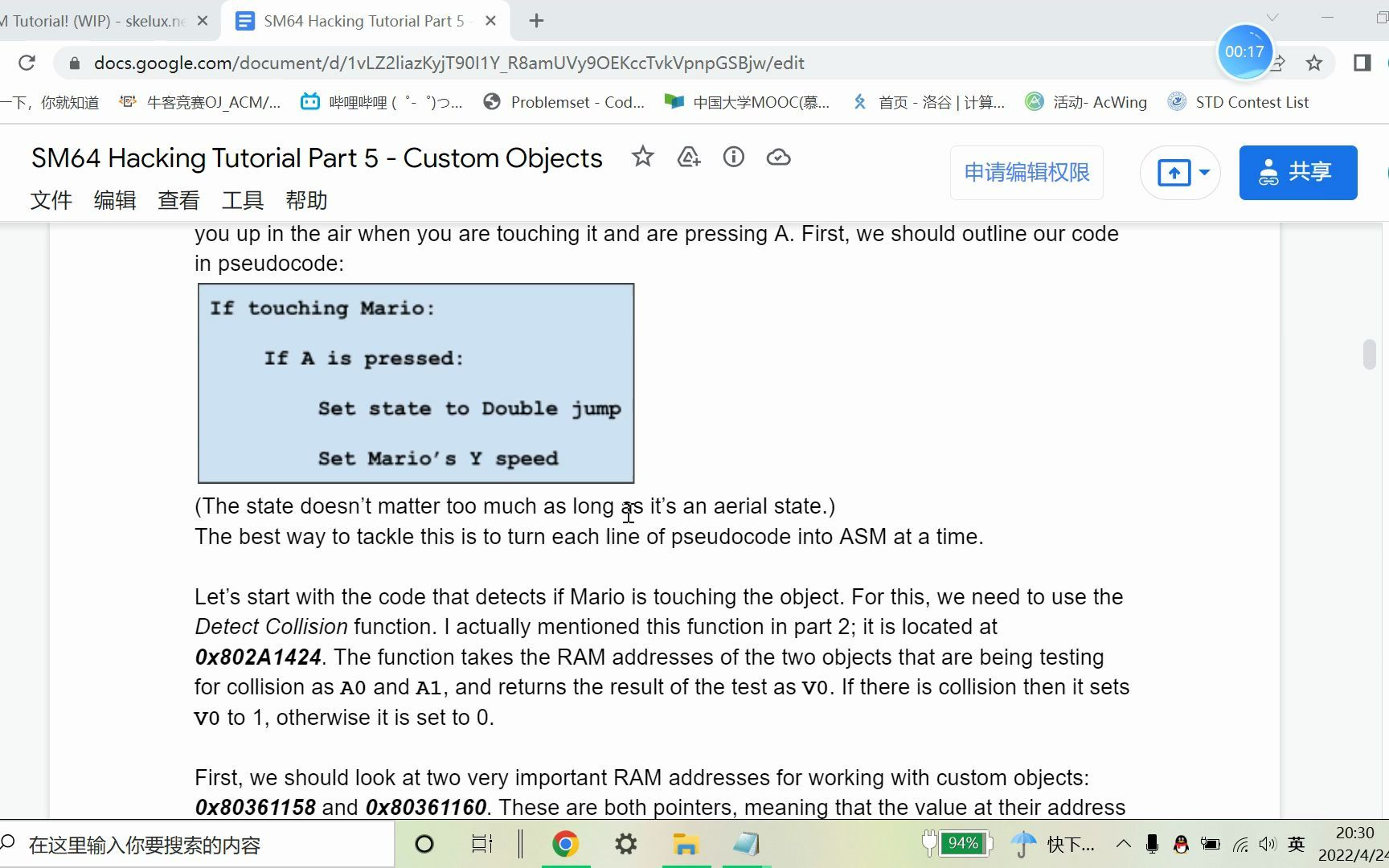Click the pseudocode image block
This screenshot has width=1389, height=868.
click(x=416, y=383)
